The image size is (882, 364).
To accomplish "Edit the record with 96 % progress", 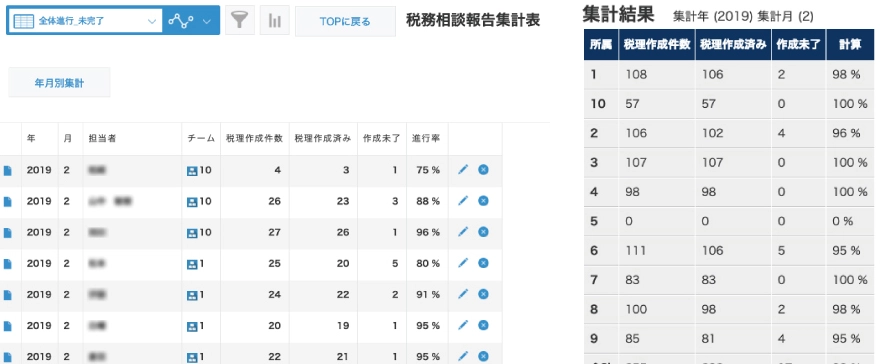I will 463,231.
